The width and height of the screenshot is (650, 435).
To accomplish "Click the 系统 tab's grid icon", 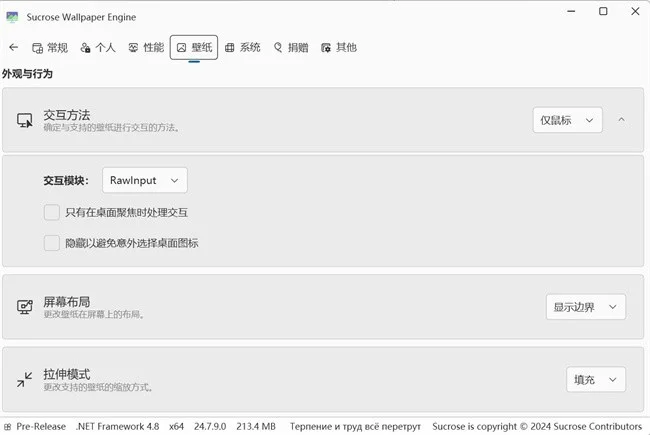I will [230, 48].
